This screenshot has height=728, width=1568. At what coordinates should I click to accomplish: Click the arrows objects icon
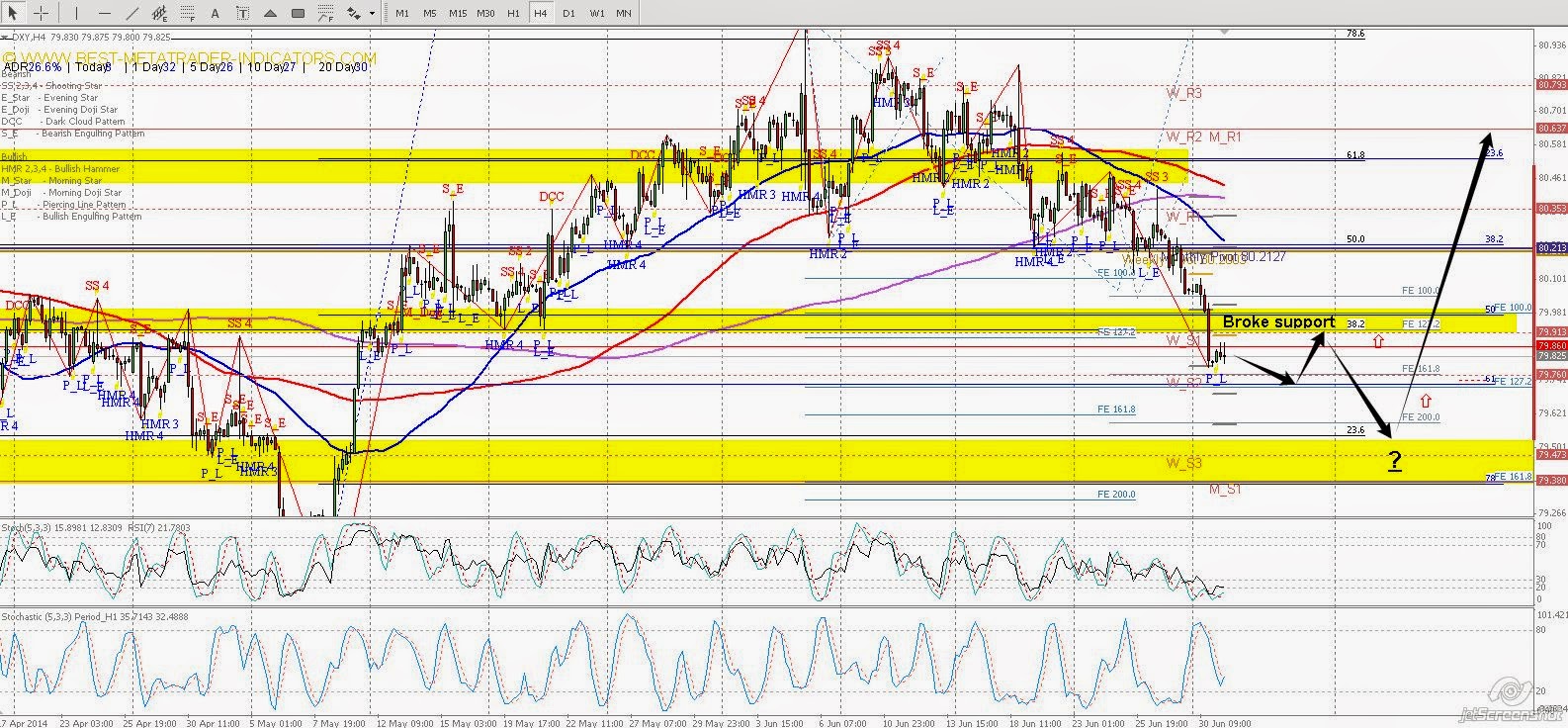click(x=354, y=13)
